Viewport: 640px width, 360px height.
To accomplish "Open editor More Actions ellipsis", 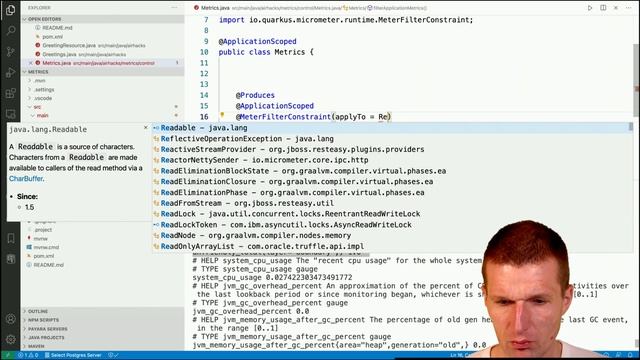I will coord(629,8).
